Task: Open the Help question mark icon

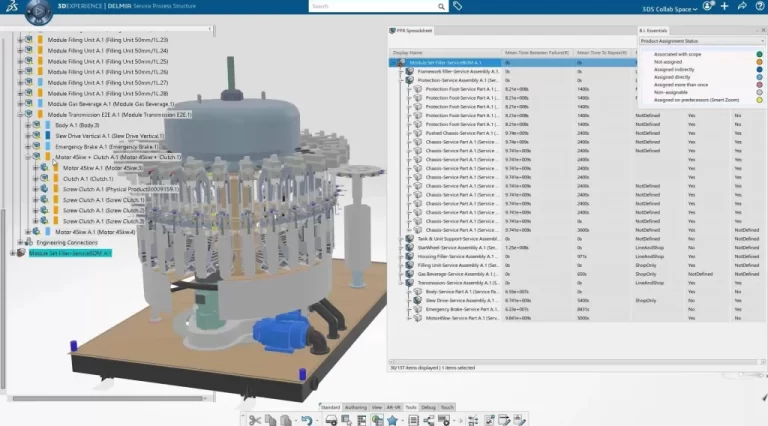Action: (761, 6)
